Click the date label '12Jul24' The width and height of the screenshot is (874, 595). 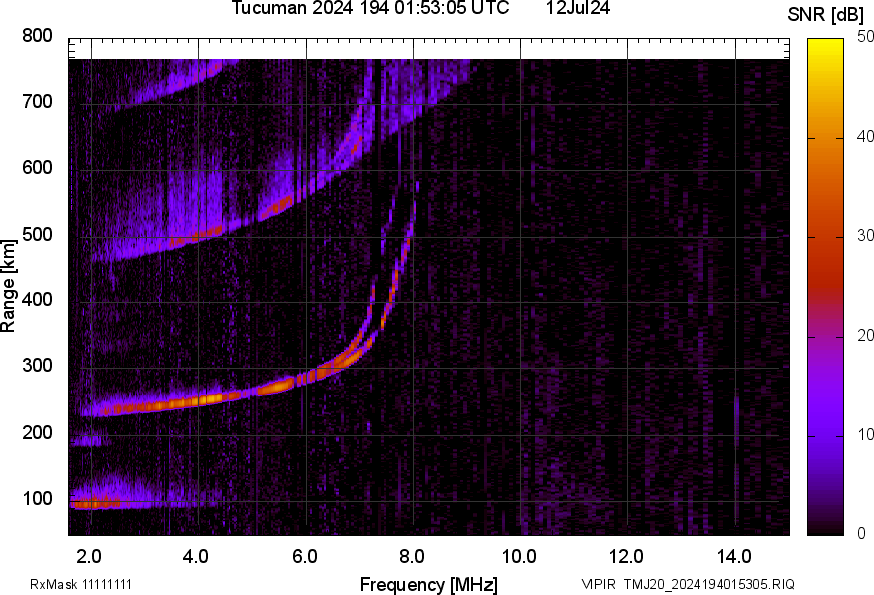[577, 8]
